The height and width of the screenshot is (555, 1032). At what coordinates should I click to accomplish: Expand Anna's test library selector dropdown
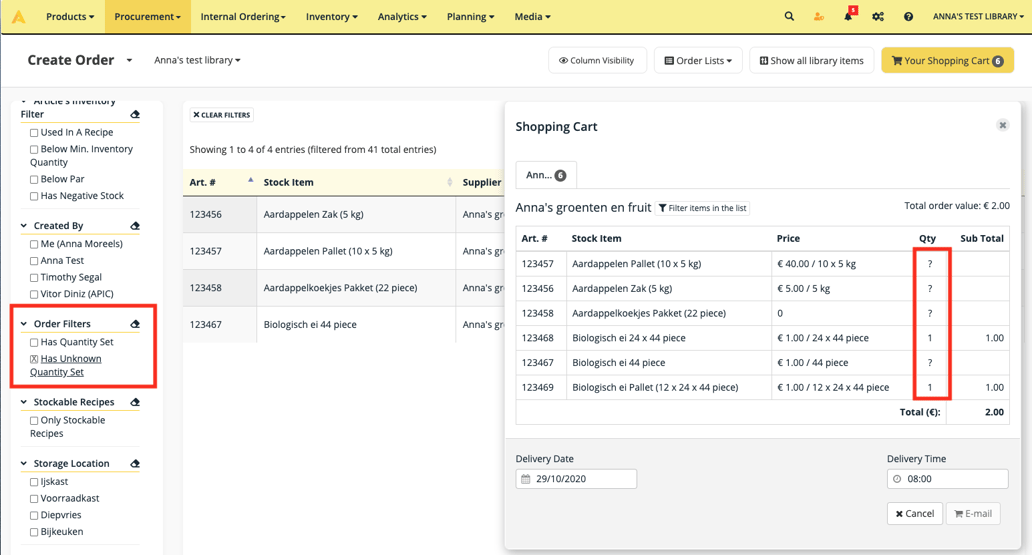click(x=197, y=60)
